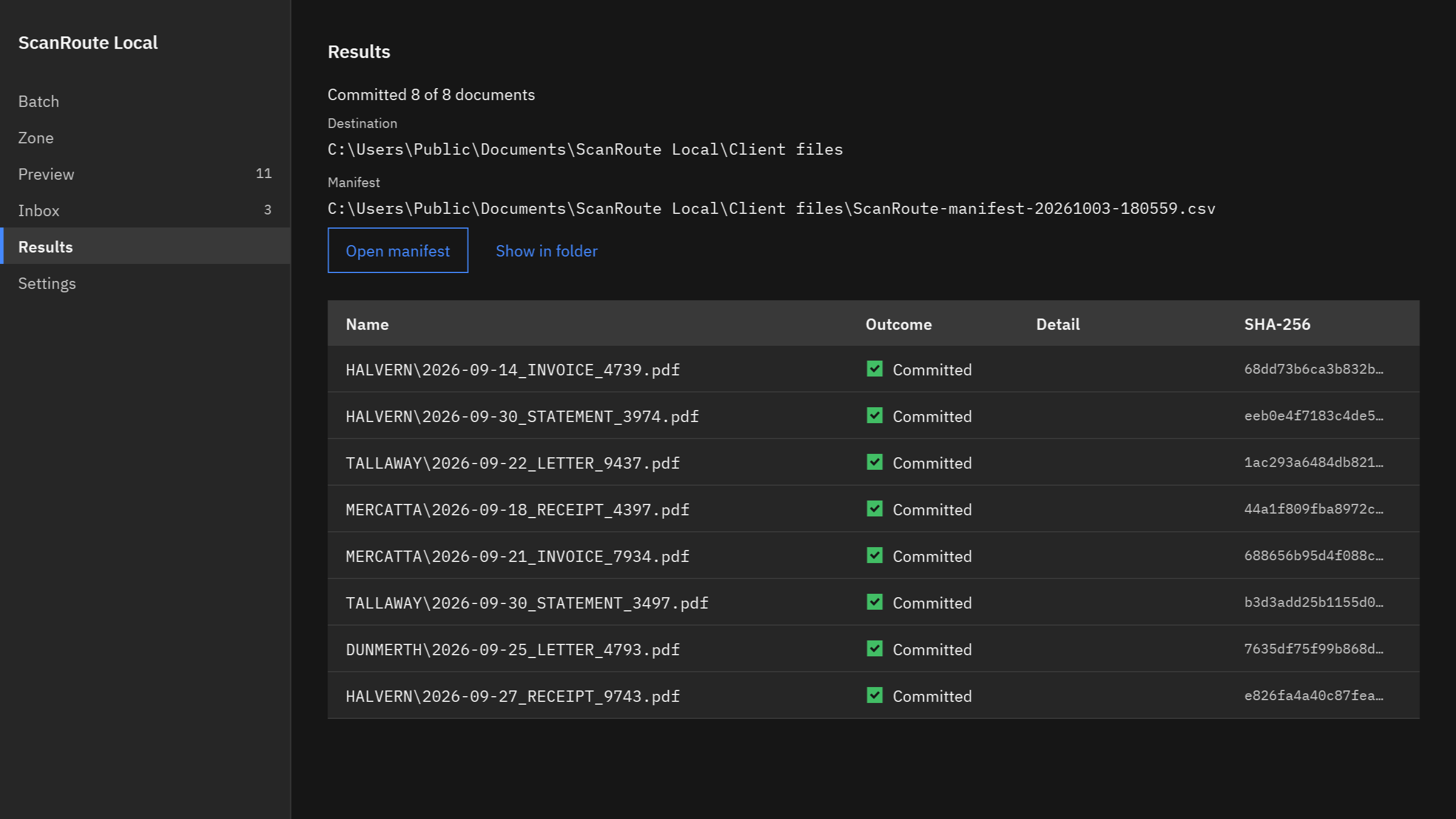Click the green check icon for RECEIPT_4397
Viewport: 1456px width, 819px height.
(x=875, y=509)
